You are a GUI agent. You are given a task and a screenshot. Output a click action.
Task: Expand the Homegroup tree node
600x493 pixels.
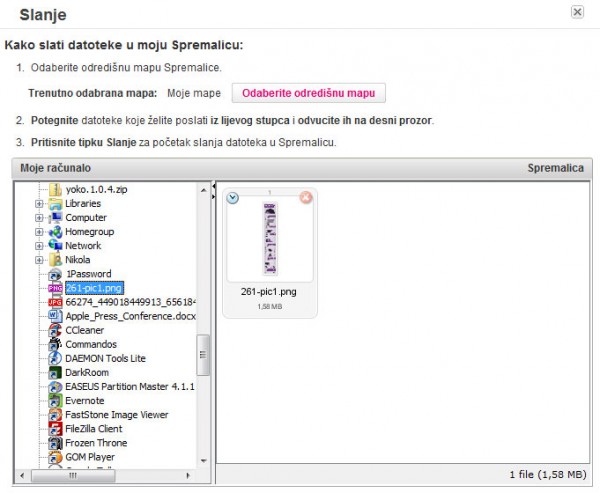tap(39, 232)
